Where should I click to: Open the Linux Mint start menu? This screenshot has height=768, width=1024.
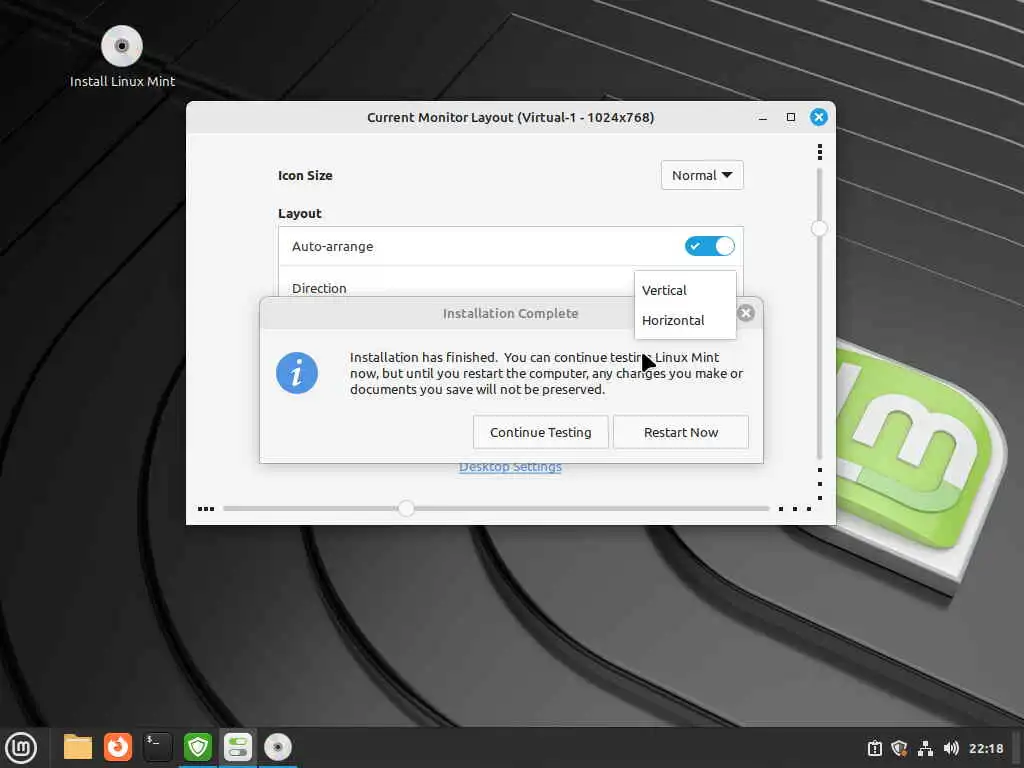pos(21,747)
